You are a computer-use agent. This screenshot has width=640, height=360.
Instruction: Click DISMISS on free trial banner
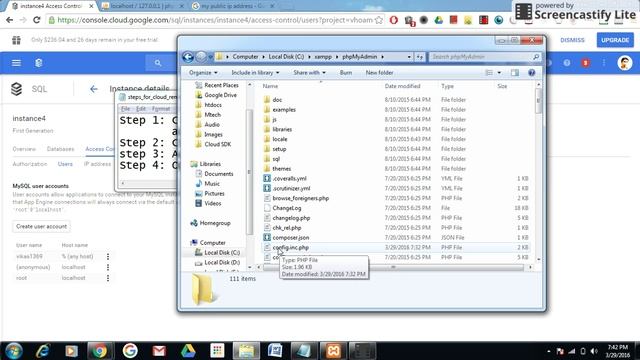click(572, 40)
